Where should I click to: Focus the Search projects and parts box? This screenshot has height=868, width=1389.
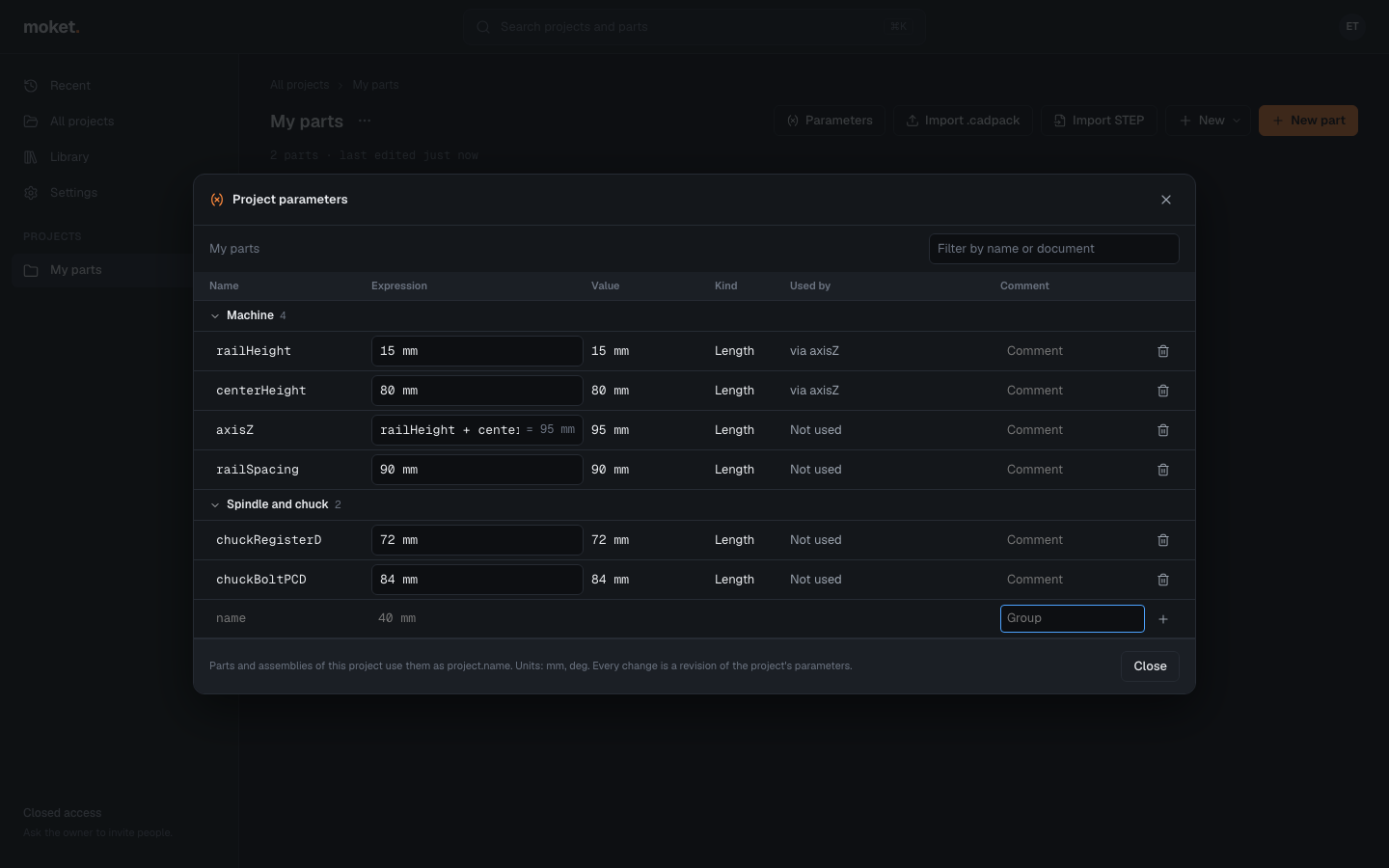694,27
